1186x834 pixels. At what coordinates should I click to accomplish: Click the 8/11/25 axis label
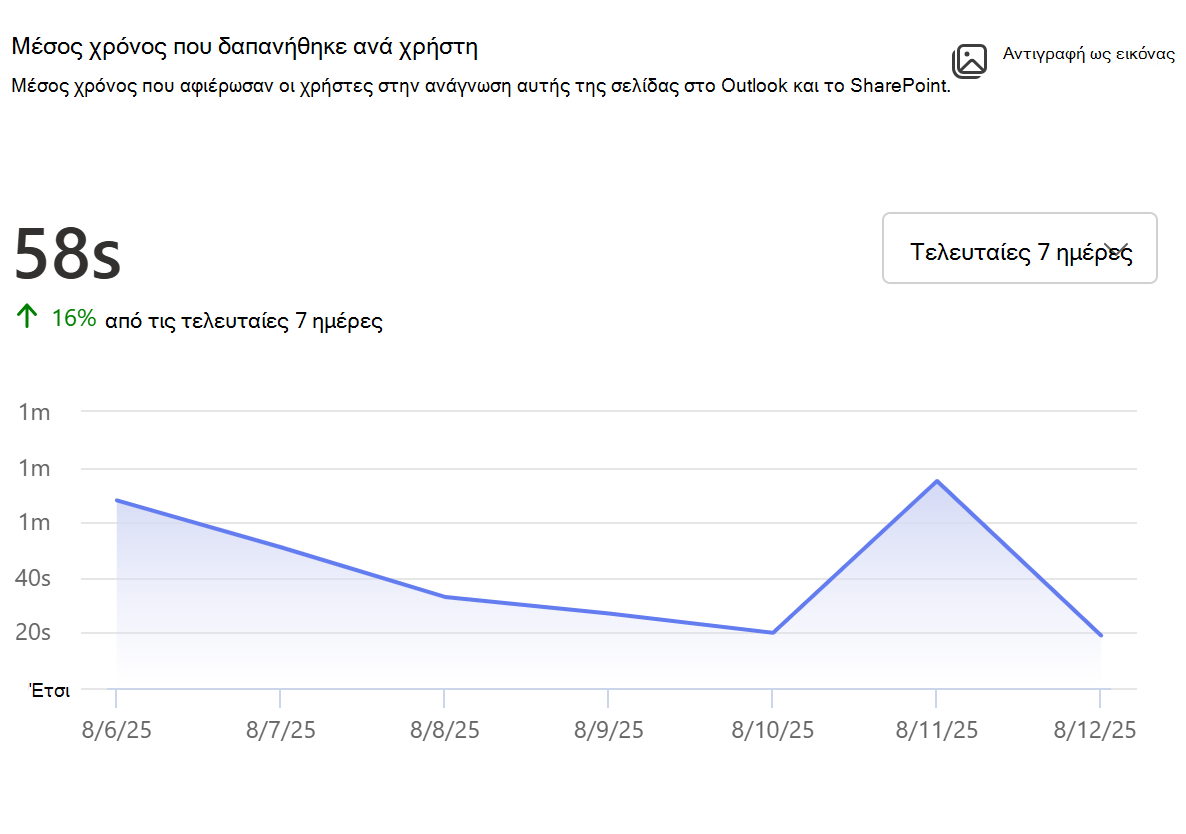point(936,730)
